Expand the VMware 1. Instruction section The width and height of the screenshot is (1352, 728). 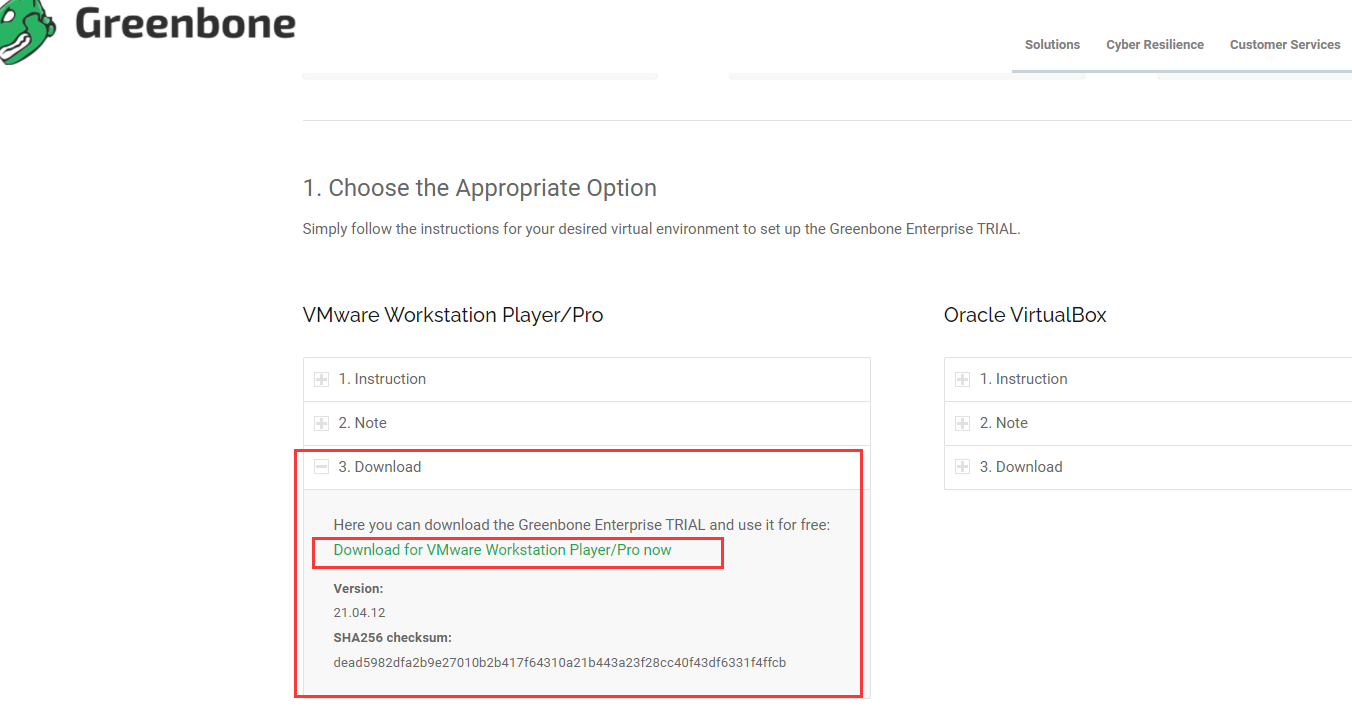pyautogui.click(x=587, y=379)
